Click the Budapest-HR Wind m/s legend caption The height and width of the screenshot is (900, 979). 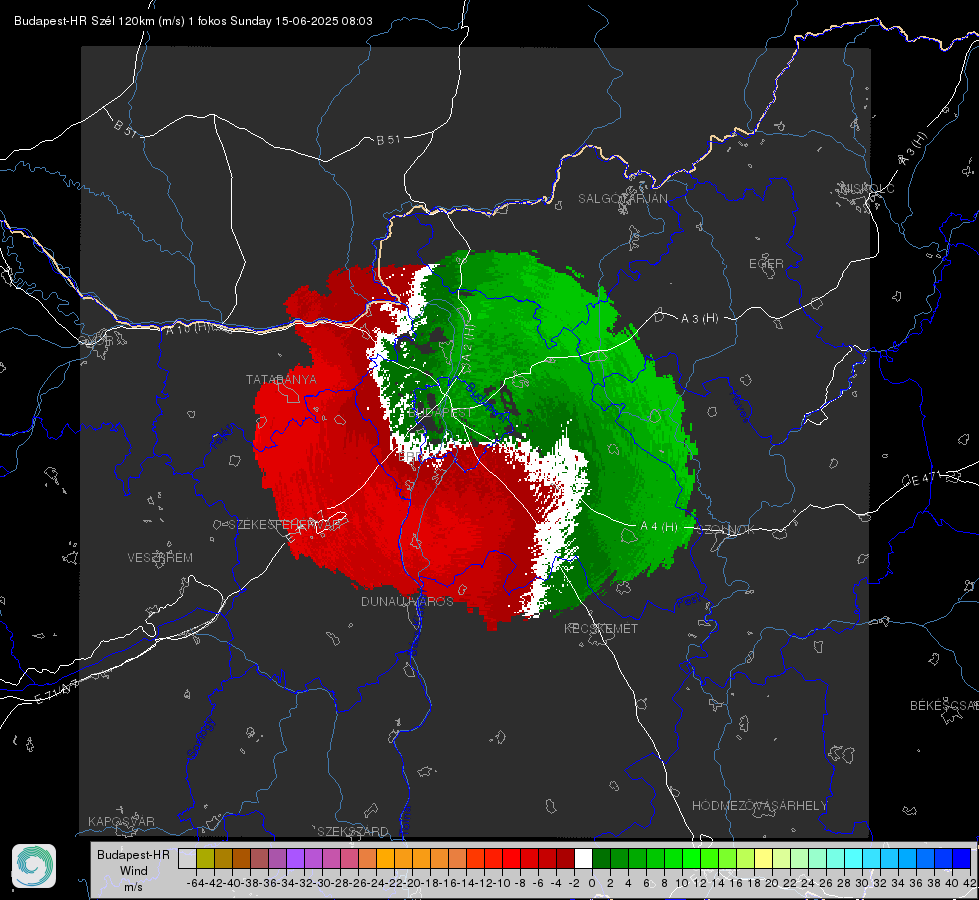pyautogui.click(x=134, y=870)
